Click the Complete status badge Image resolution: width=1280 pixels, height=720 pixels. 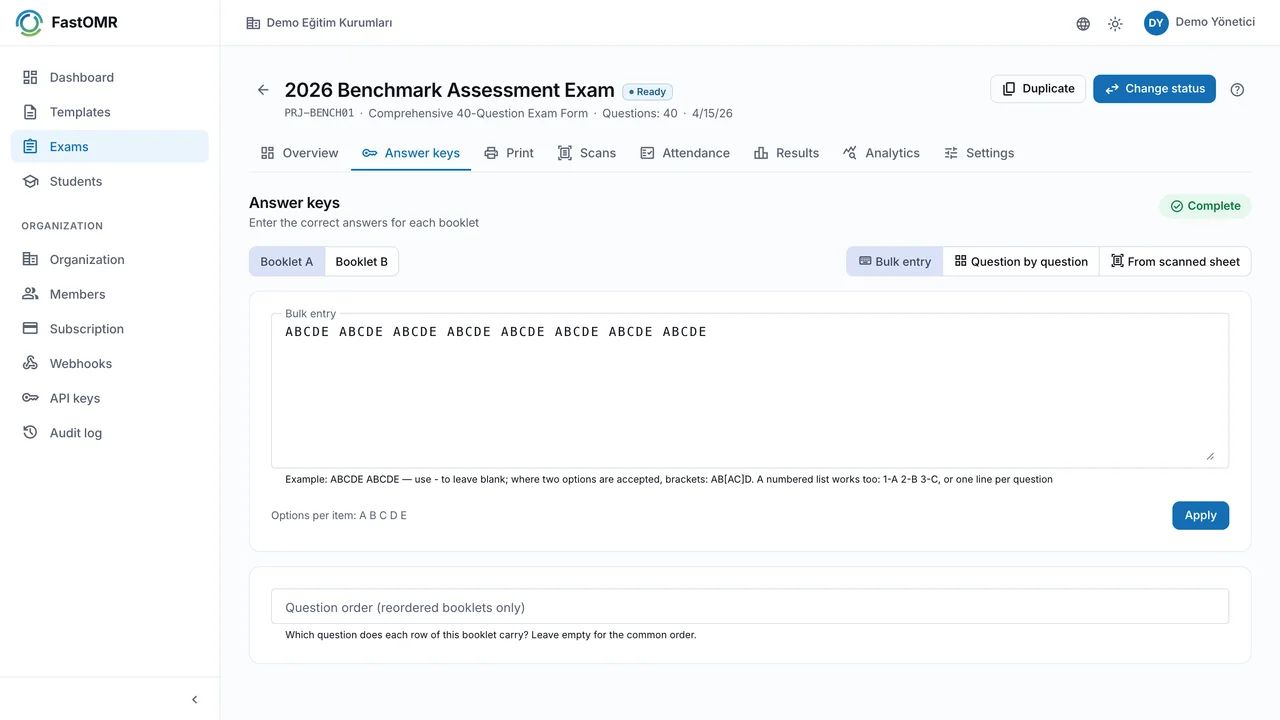tap(1205, 206)
